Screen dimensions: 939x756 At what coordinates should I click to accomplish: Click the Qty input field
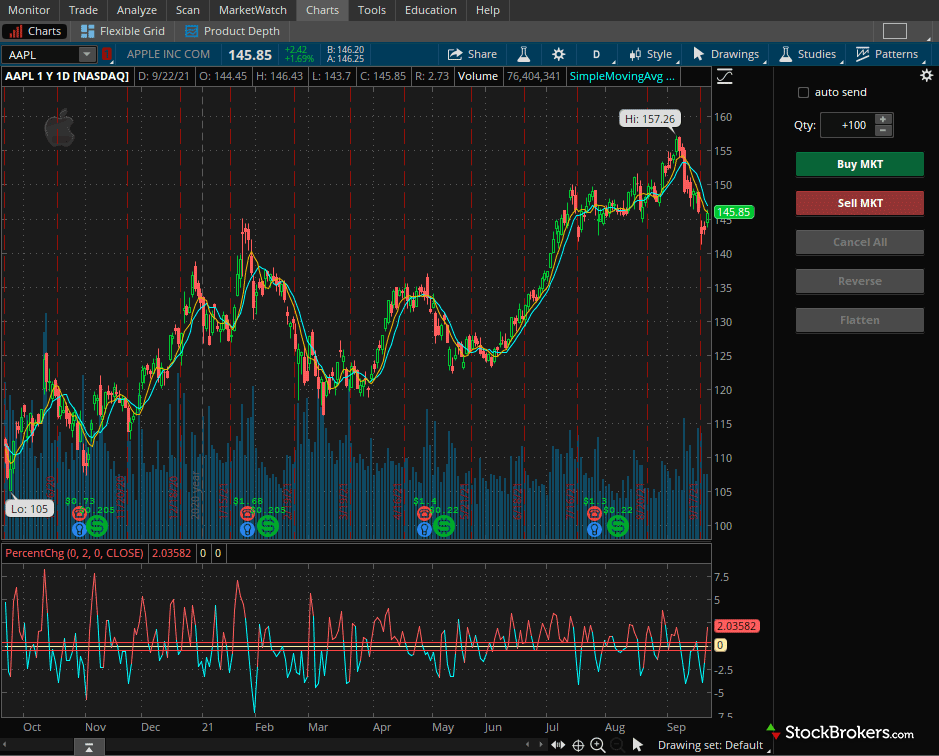(846, 125)
